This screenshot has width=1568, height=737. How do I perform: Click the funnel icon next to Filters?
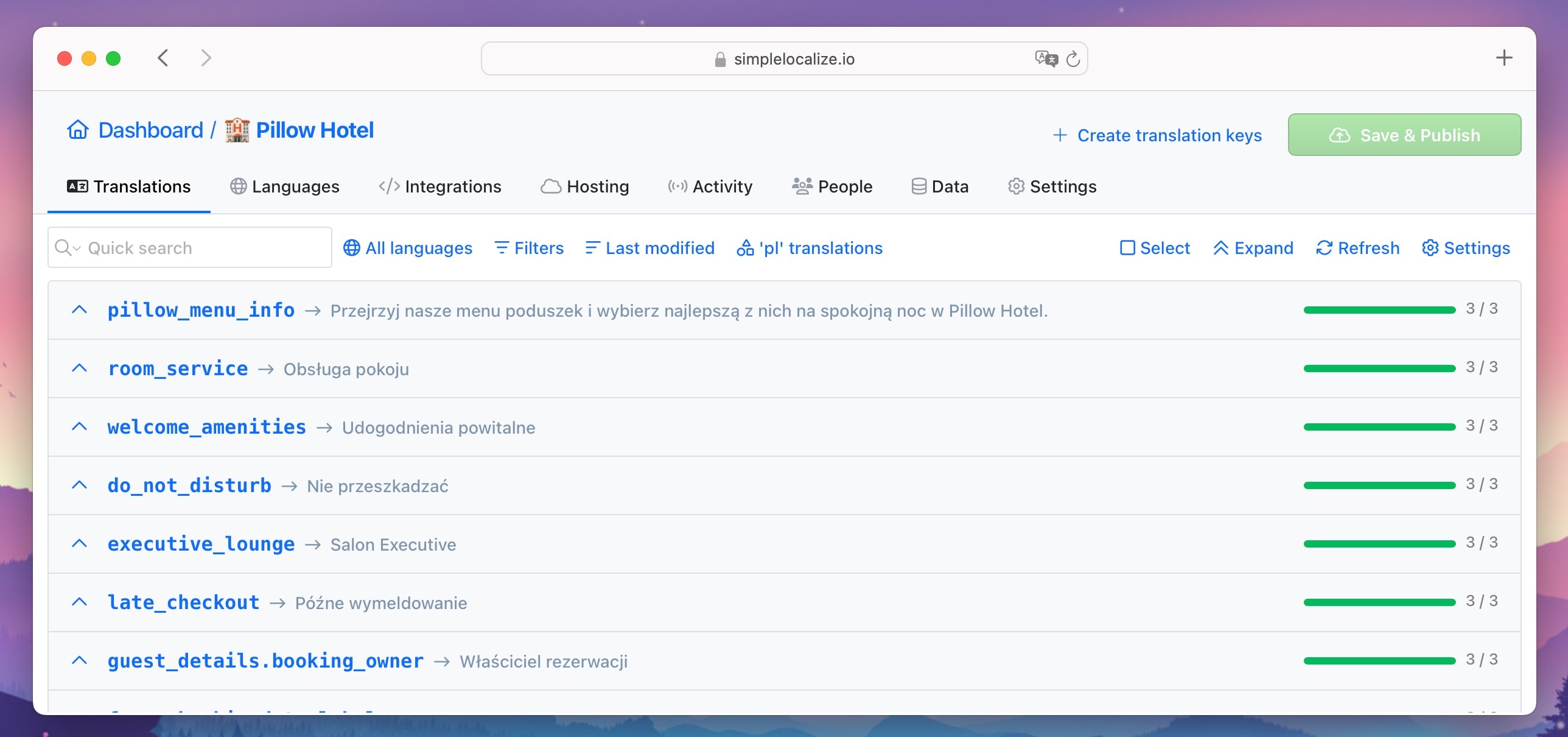point(502,247)
